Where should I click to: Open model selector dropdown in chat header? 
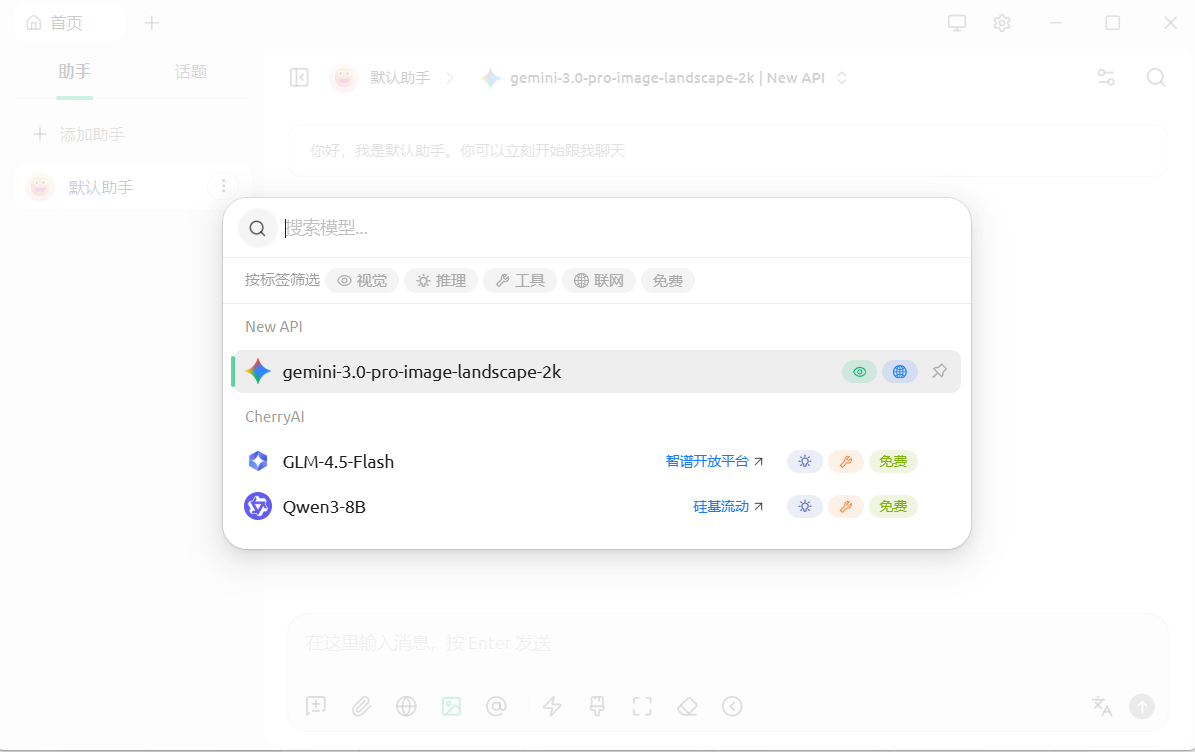pos(665,78)
